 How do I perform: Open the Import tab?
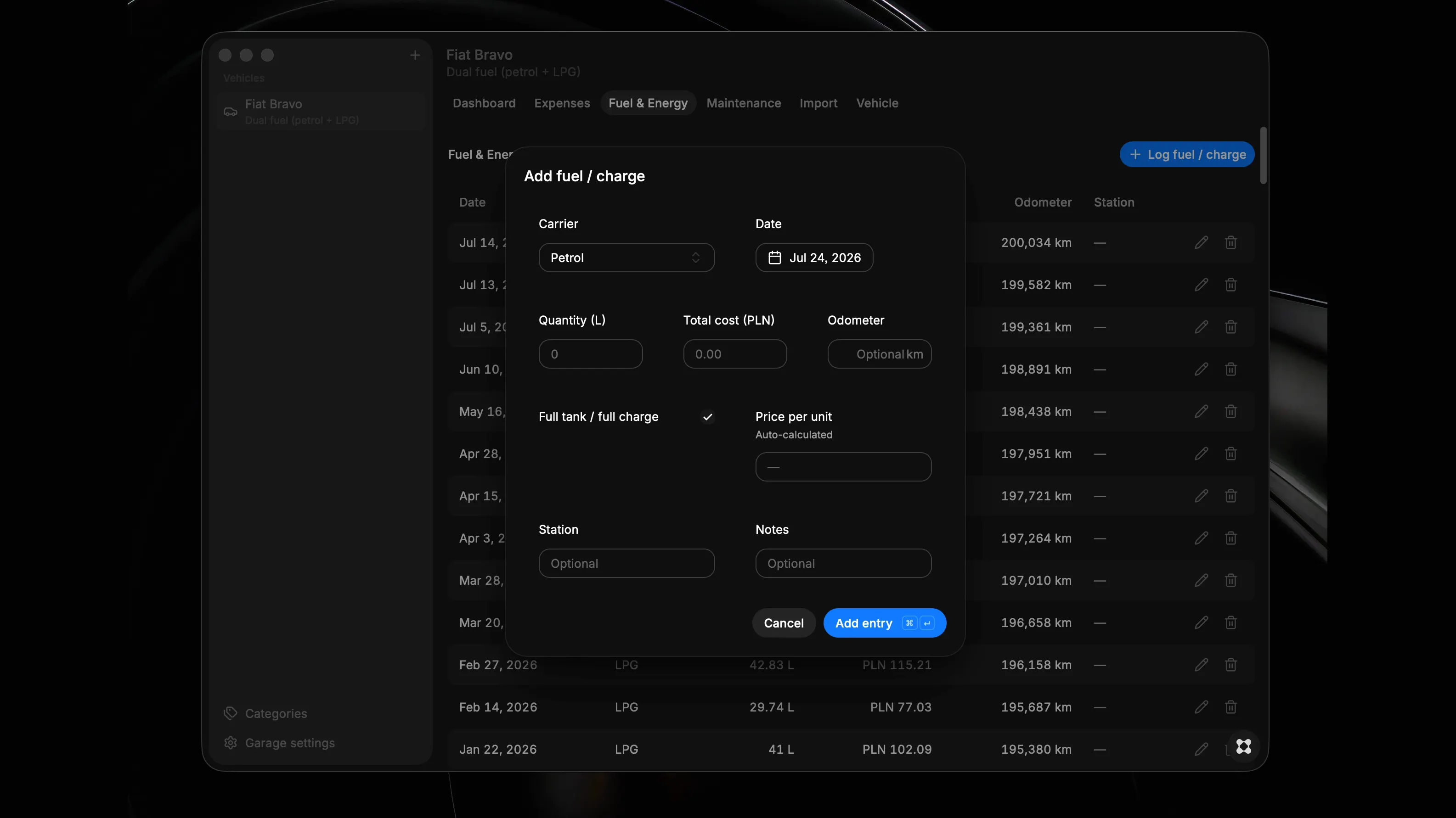tap(818, 103)
